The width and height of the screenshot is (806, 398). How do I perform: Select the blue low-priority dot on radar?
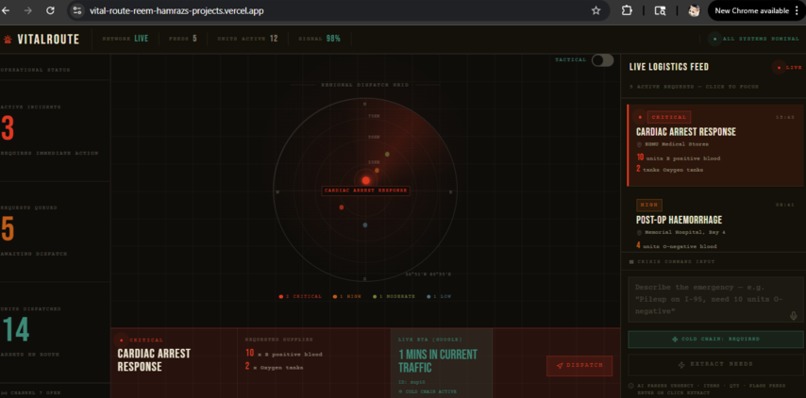click(x=365, y=225)
